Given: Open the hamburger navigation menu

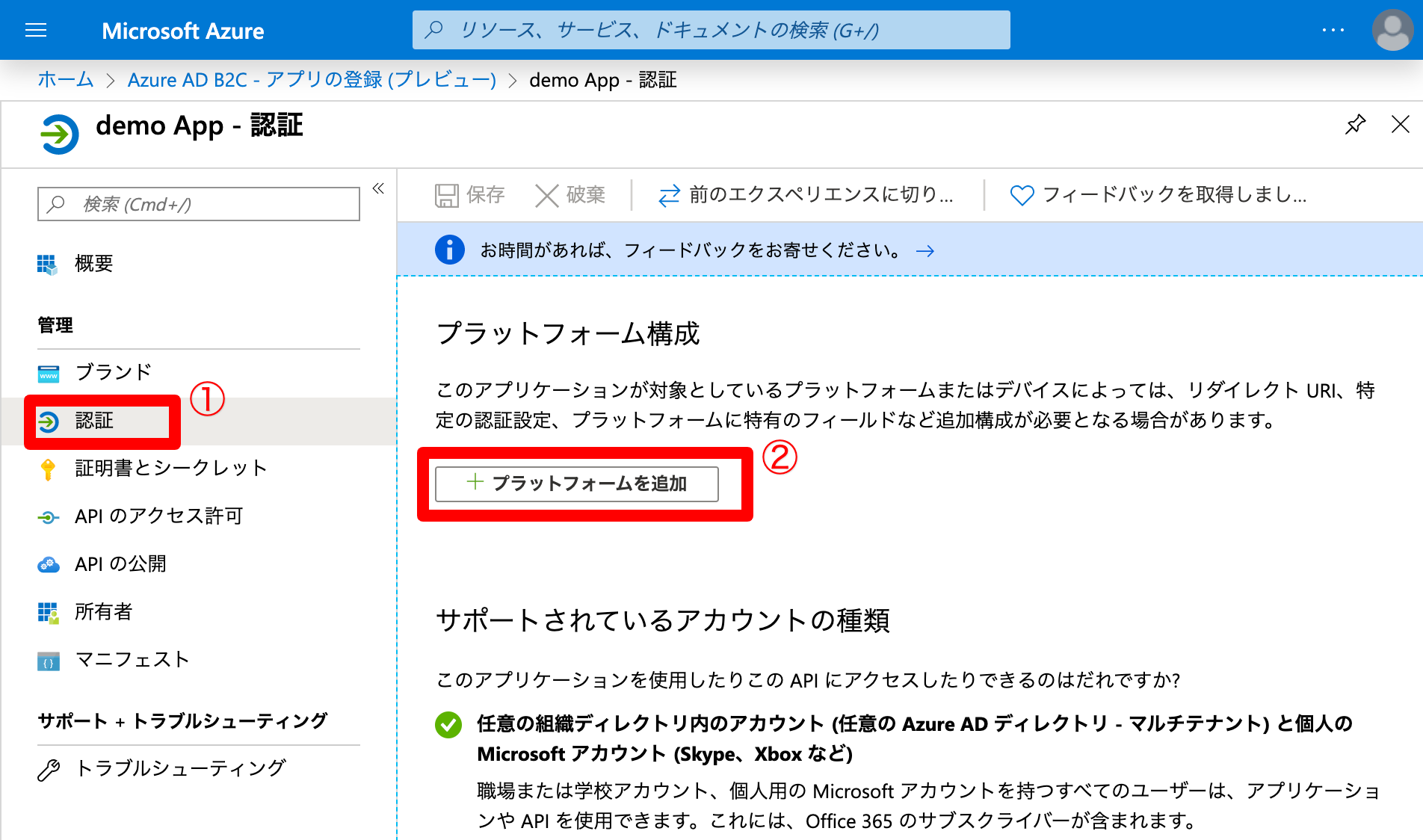Looking at the screenshot, I should click(x=35, y=30).
